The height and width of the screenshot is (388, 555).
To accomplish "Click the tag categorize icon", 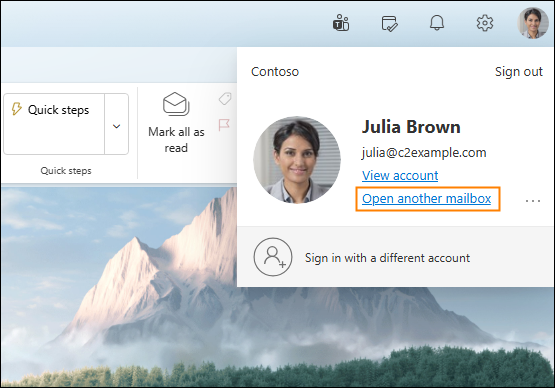I will (225, 98).
